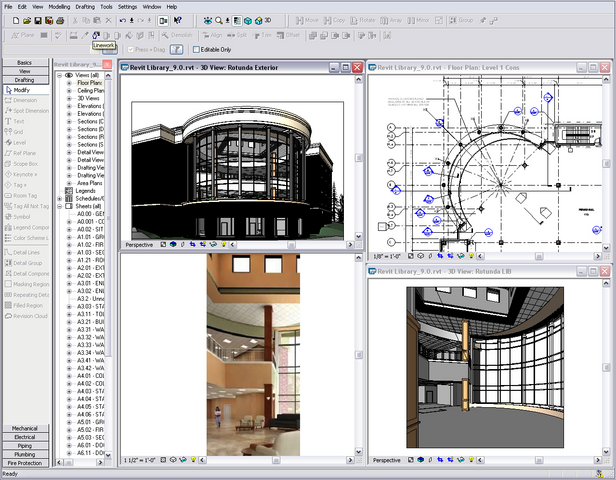Image resolution: width=616 pixels, height=480 pixels.
Task: Click the lightbulb icon in Rotunda LIB view
Action: click(x=471, y=460)
